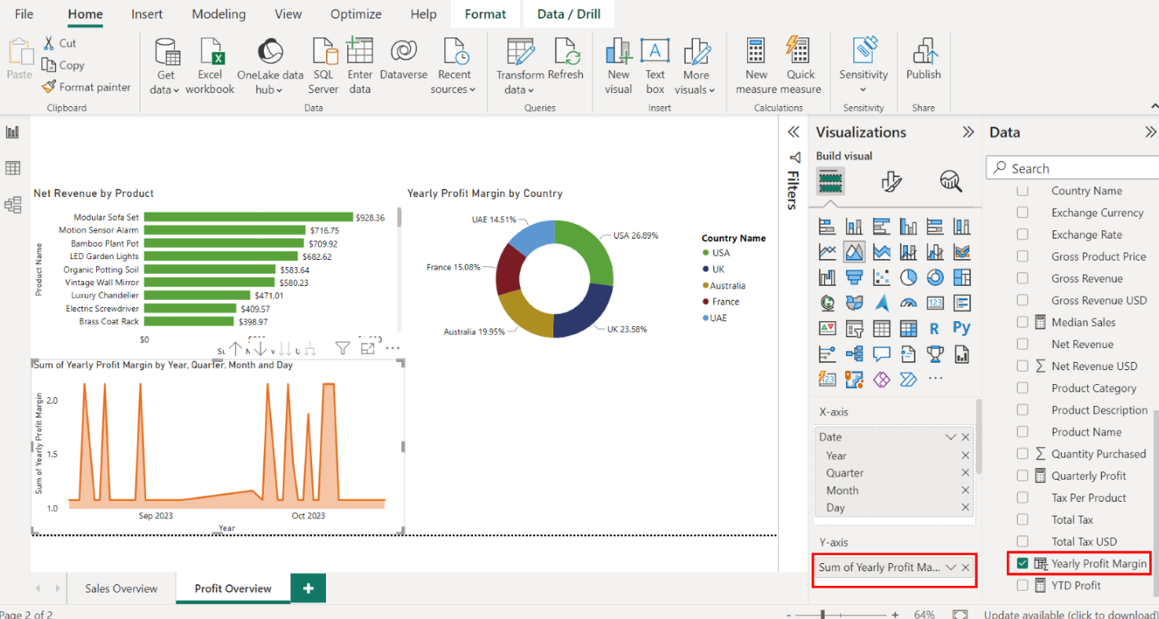Collapse the Visualizations pane
This screenshot has width=1159, height=619.
(967, 132)
